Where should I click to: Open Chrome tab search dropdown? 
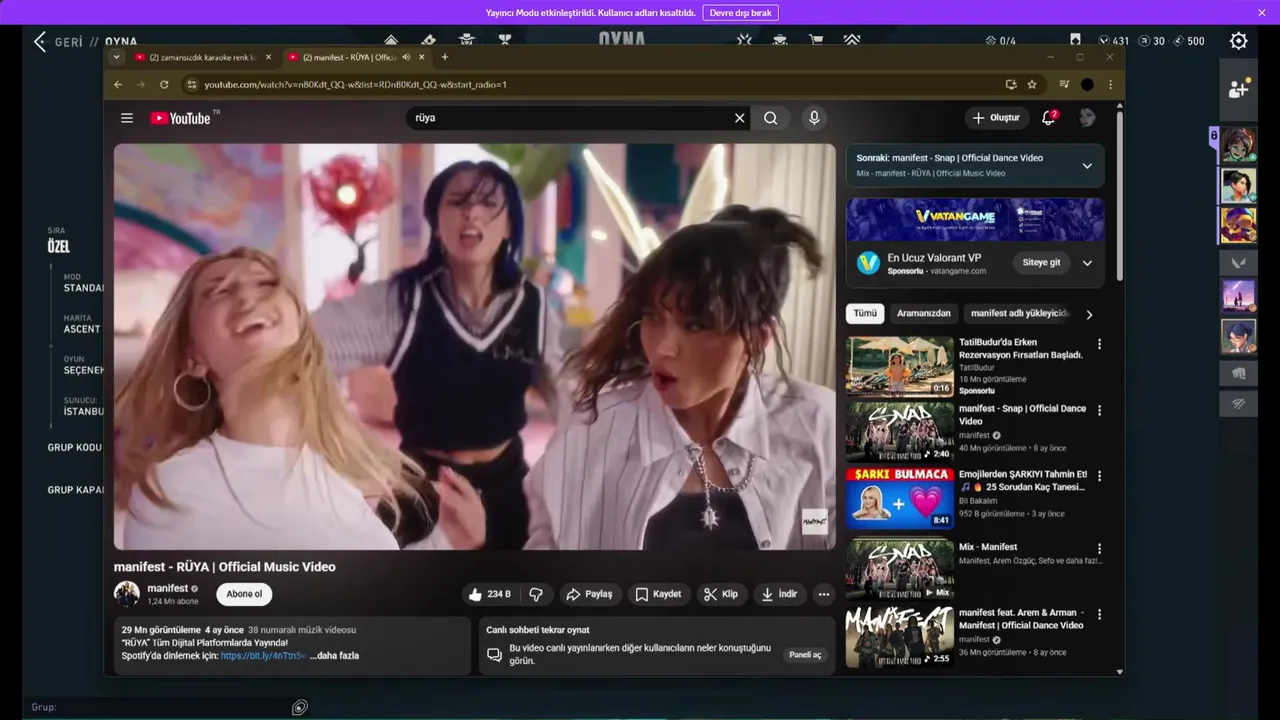pos(117,57)
